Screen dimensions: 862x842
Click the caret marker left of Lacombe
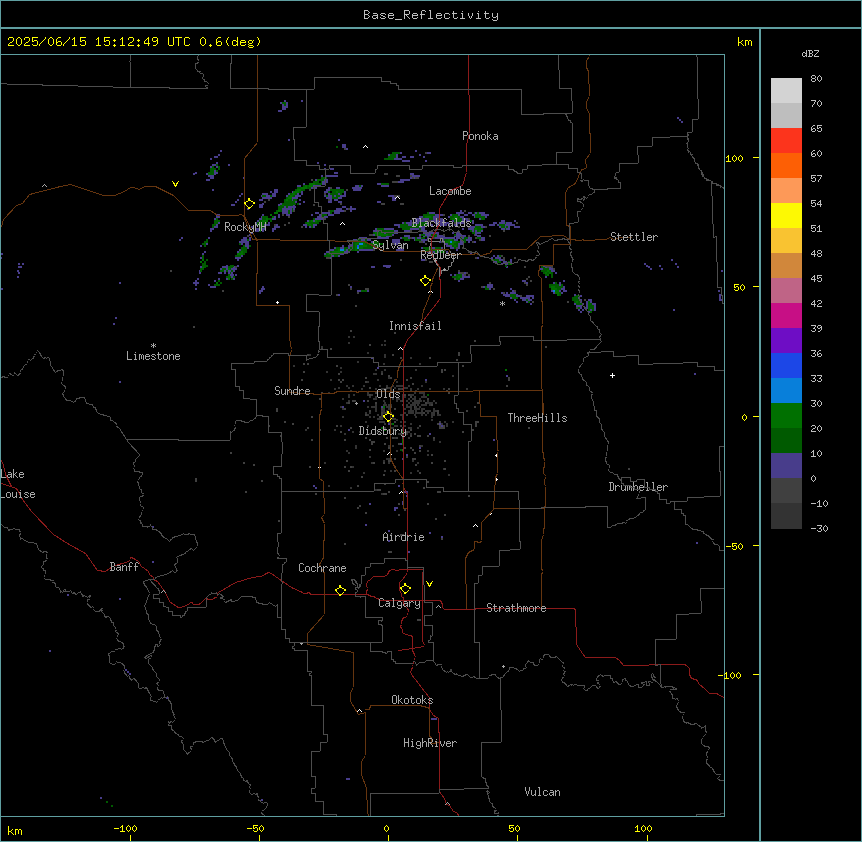pyautogui.click(x=397, y=197)
